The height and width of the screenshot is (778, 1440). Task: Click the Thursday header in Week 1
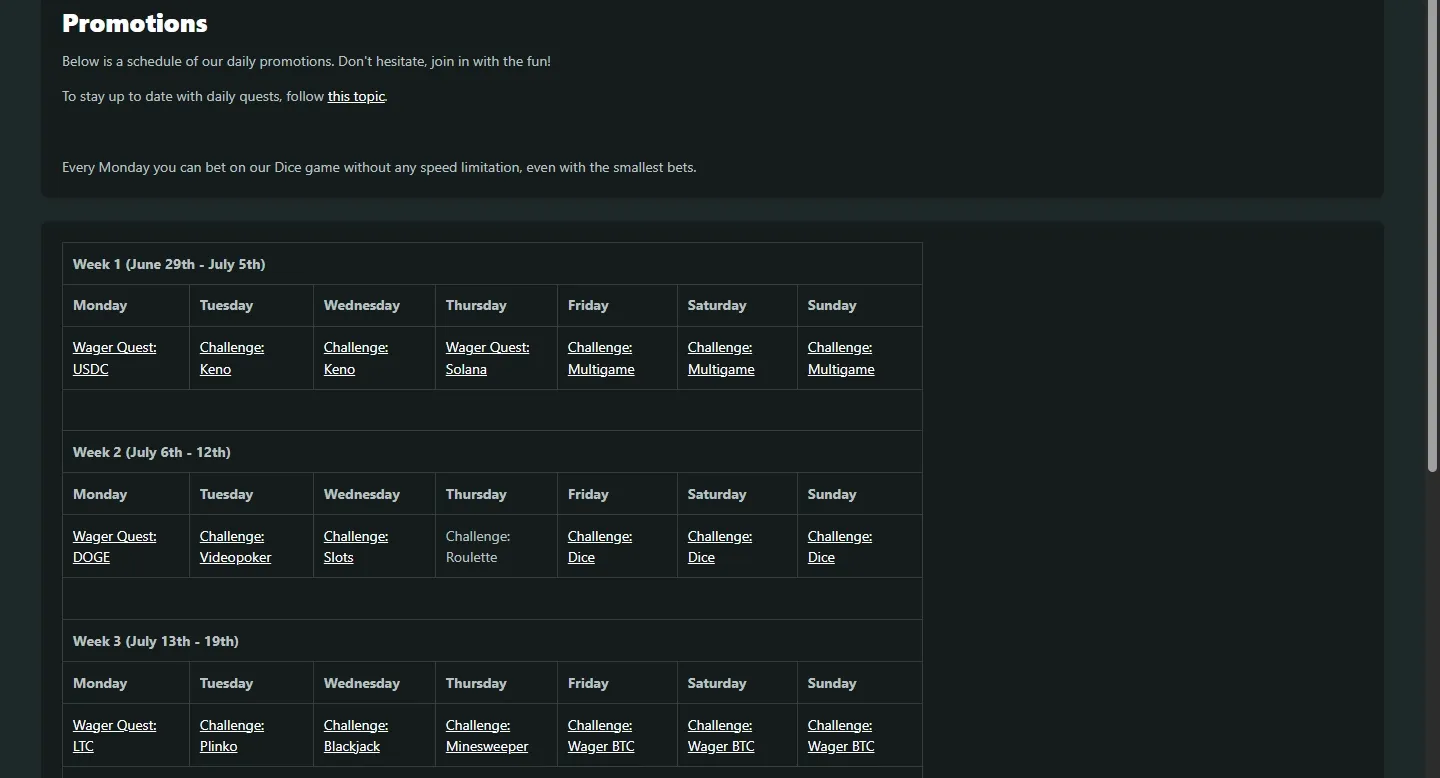476,305
